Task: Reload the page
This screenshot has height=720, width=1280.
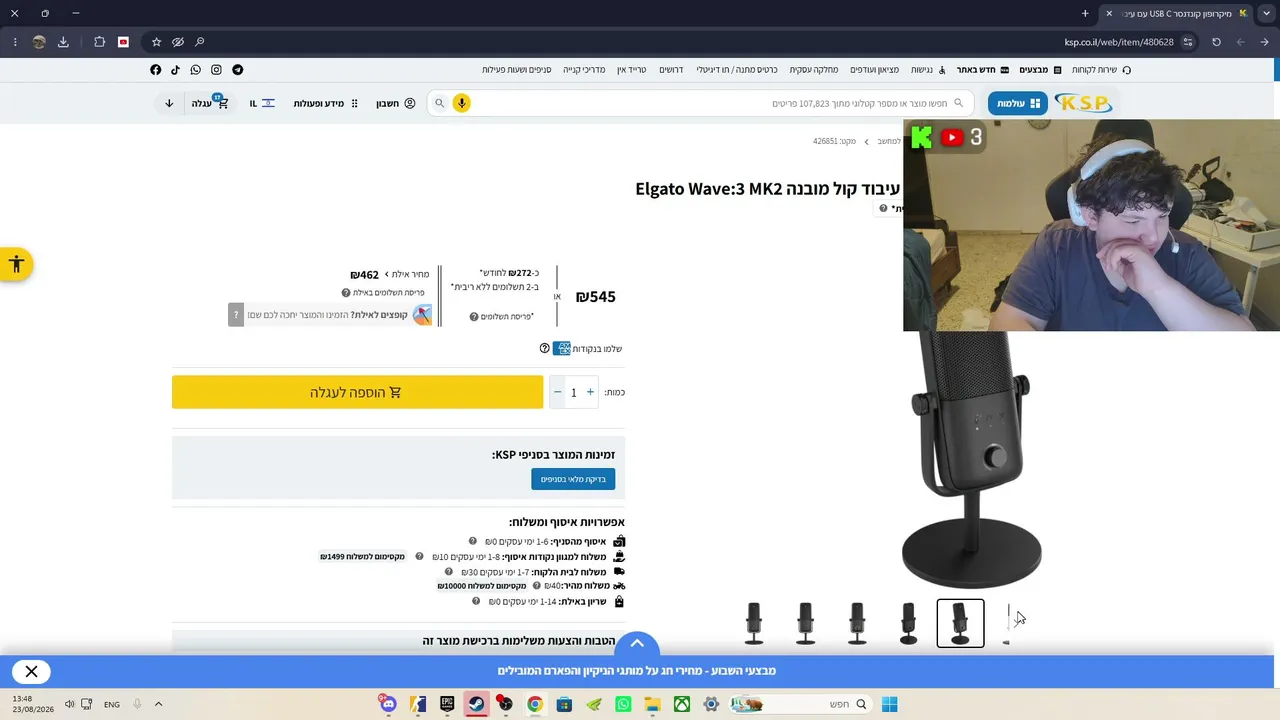Action: coord(1216,42)
